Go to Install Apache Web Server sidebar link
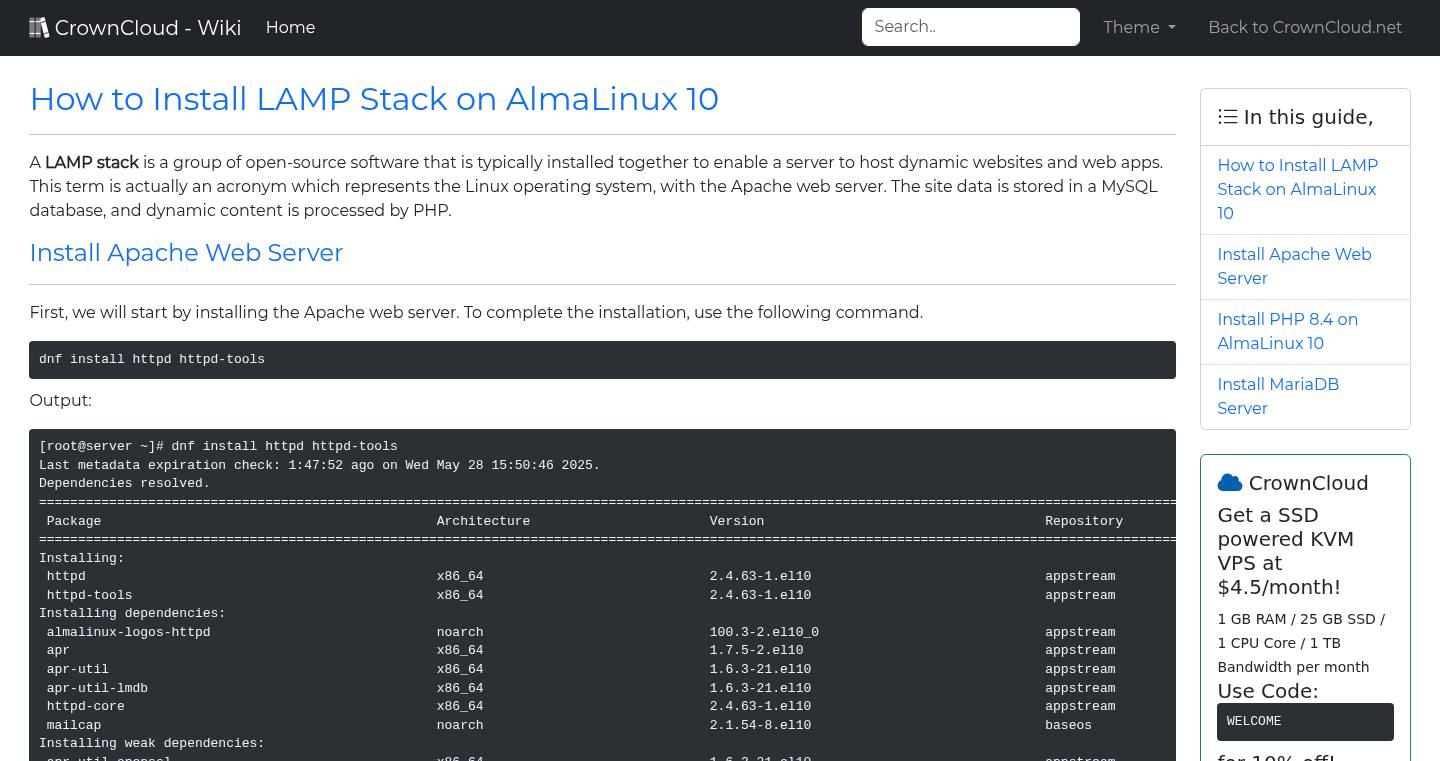 pos(1294,266)
